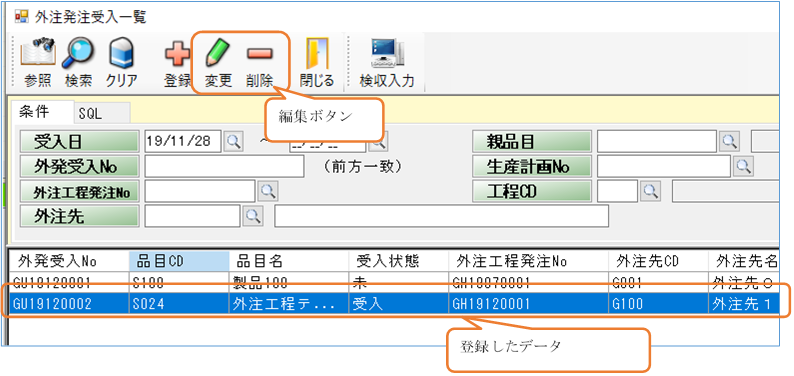The width and height of the screenshot is (794, 376).
Task: Sort by 外注先CD column header
Action: tap(659, 261)
